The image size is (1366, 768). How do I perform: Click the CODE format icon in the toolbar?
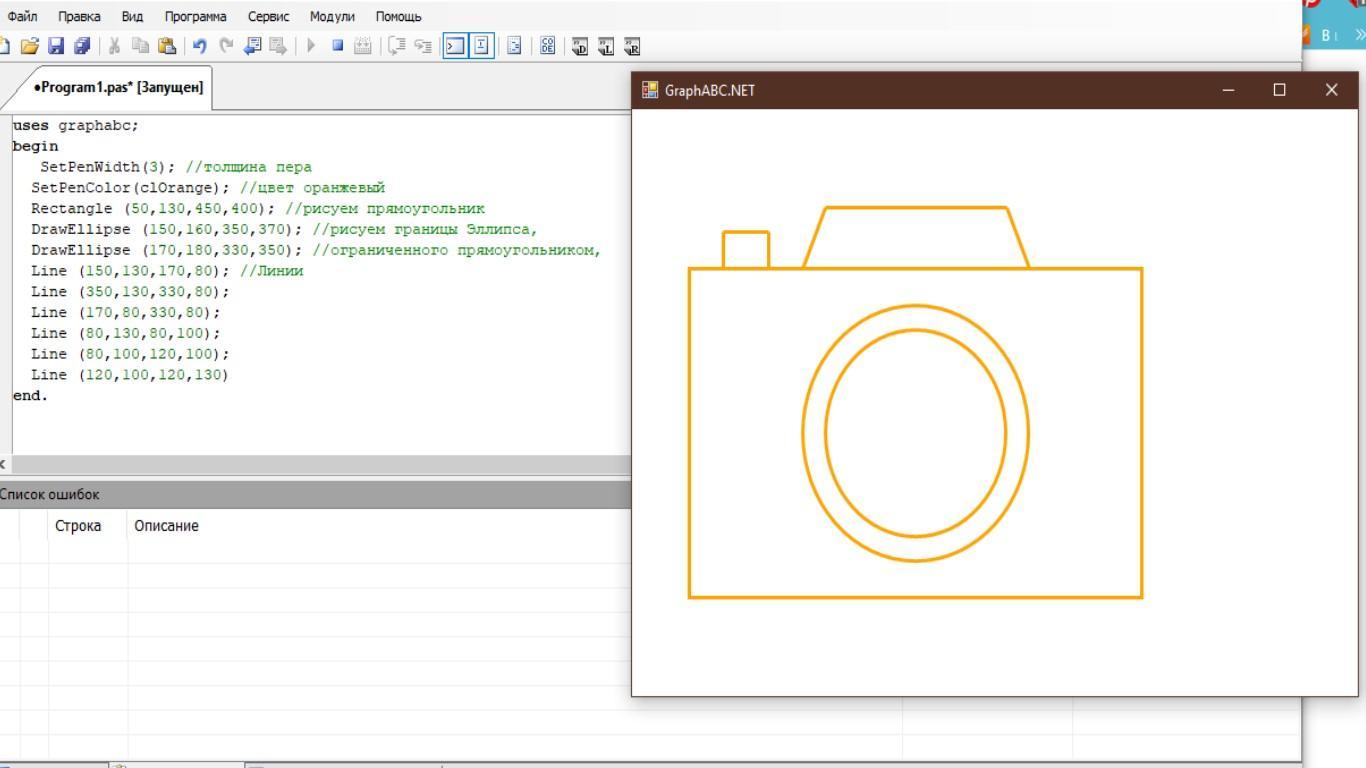pyautogui.click(x=547, y=46)
